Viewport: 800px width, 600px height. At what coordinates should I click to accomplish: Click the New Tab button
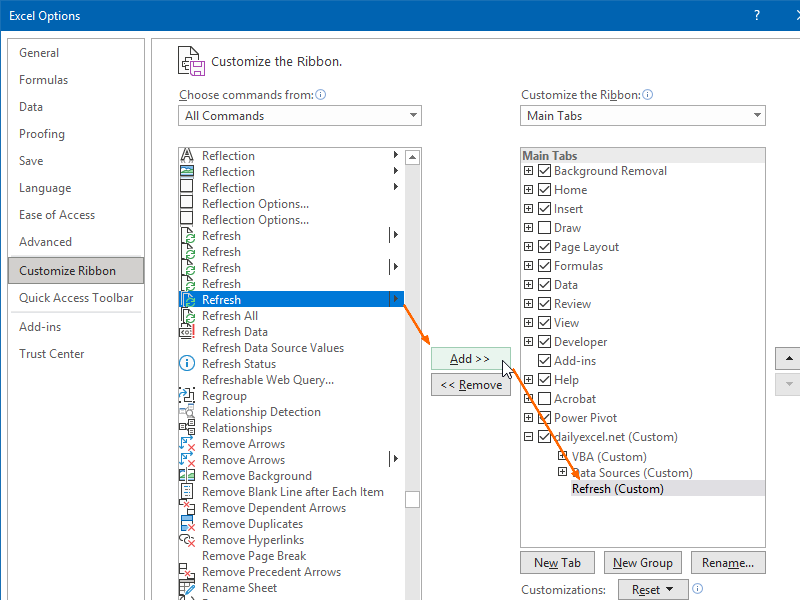557,563
